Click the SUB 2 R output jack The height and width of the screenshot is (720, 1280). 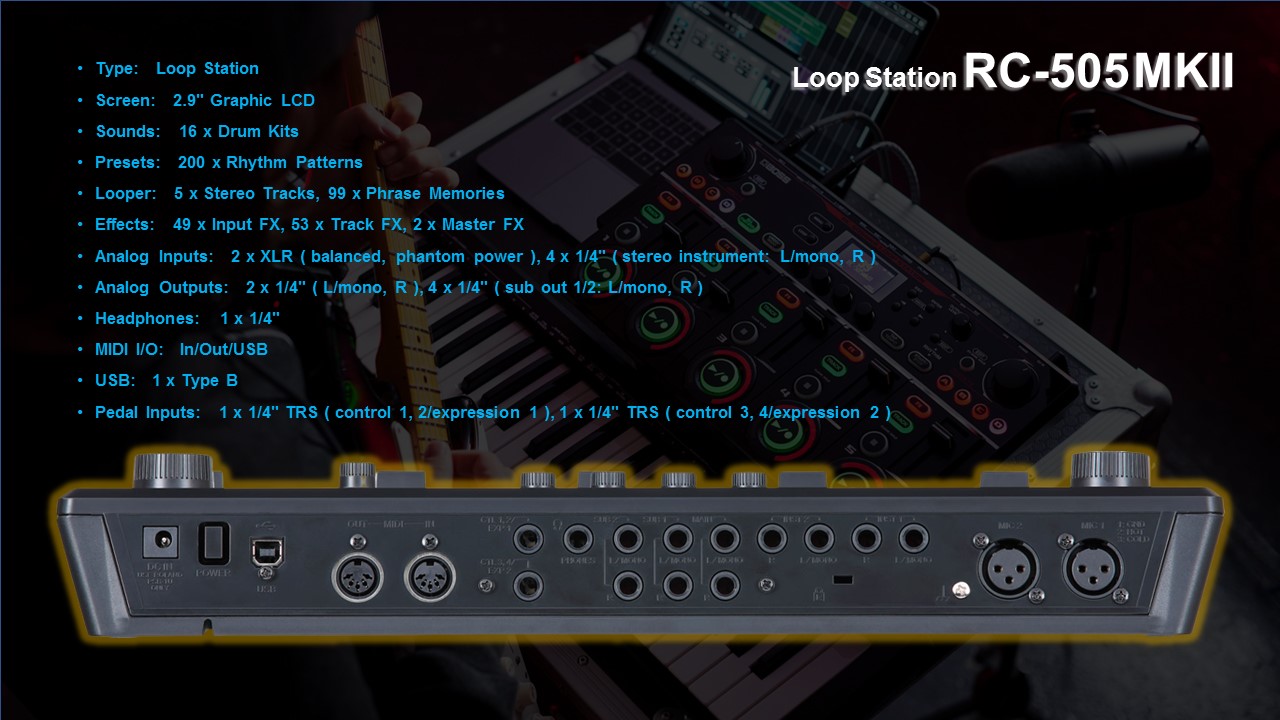click(628, 586)
